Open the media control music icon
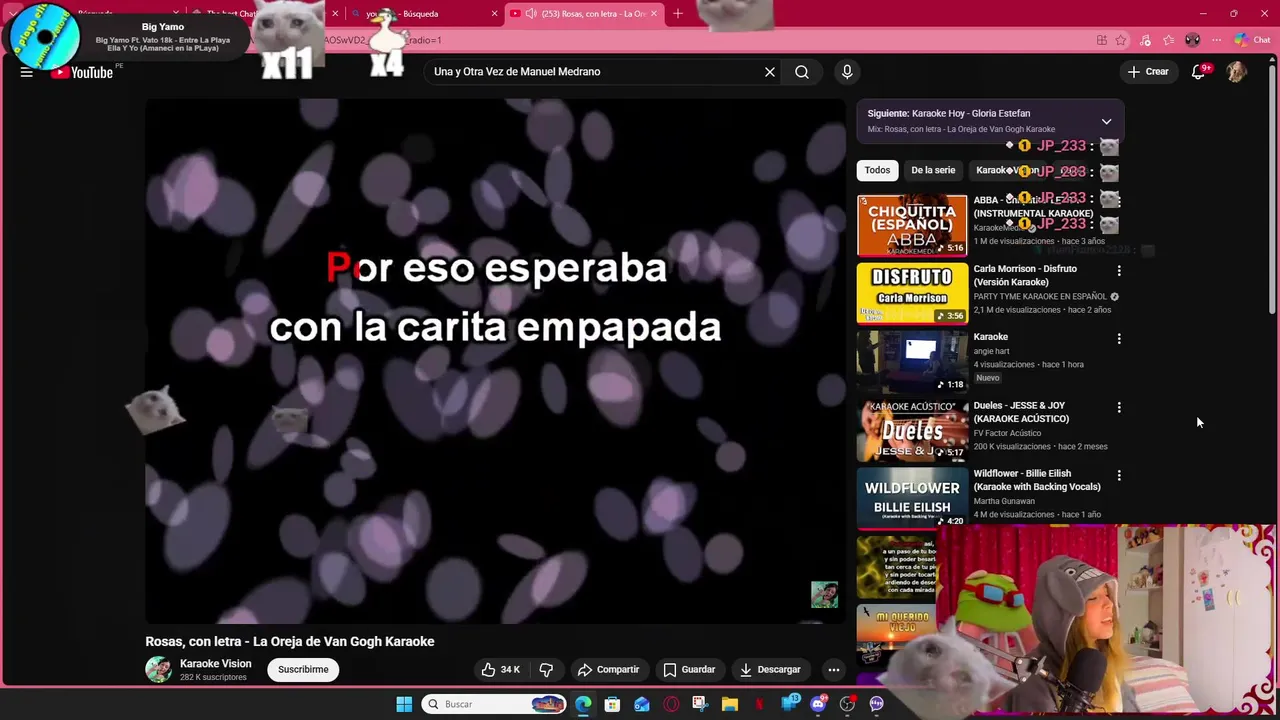Screen dimensions: 1280x720 point(1145,40)
